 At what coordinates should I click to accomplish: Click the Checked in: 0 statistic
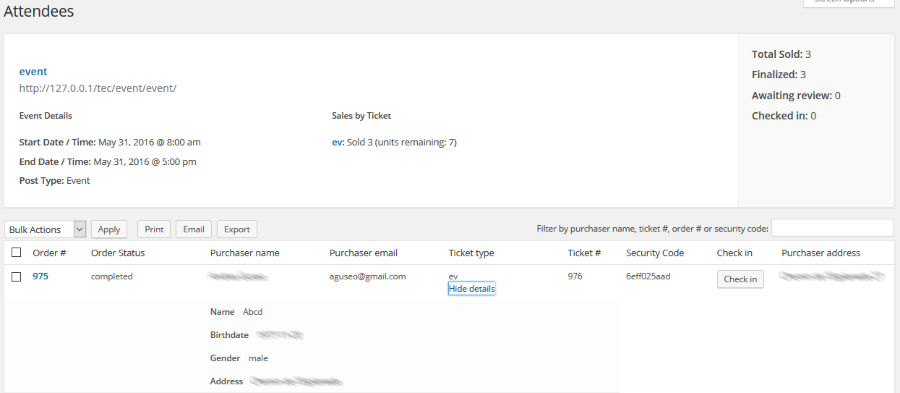click(784, 116)
